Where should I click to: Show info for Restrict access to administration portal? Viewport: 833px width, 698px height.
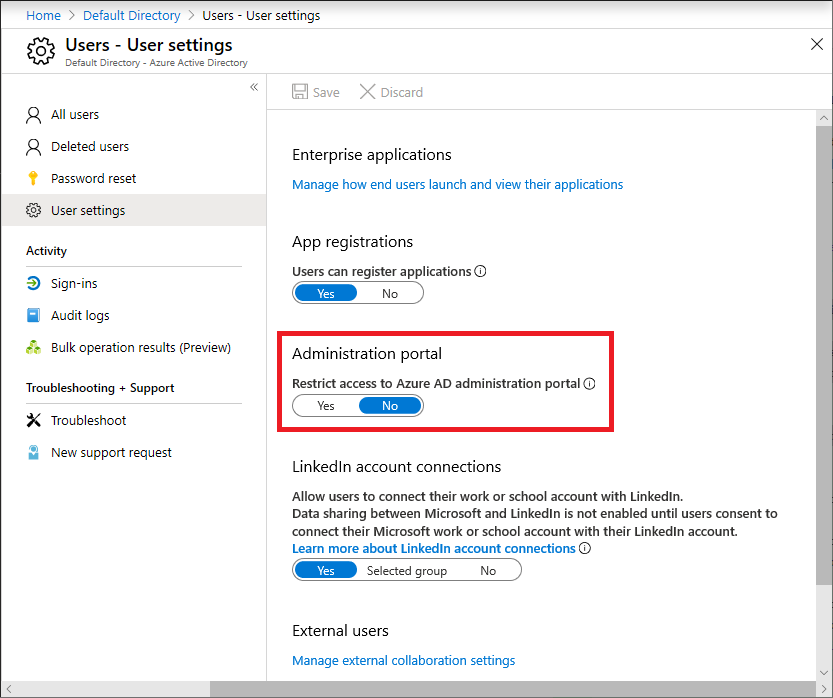(x=590, y=384)
